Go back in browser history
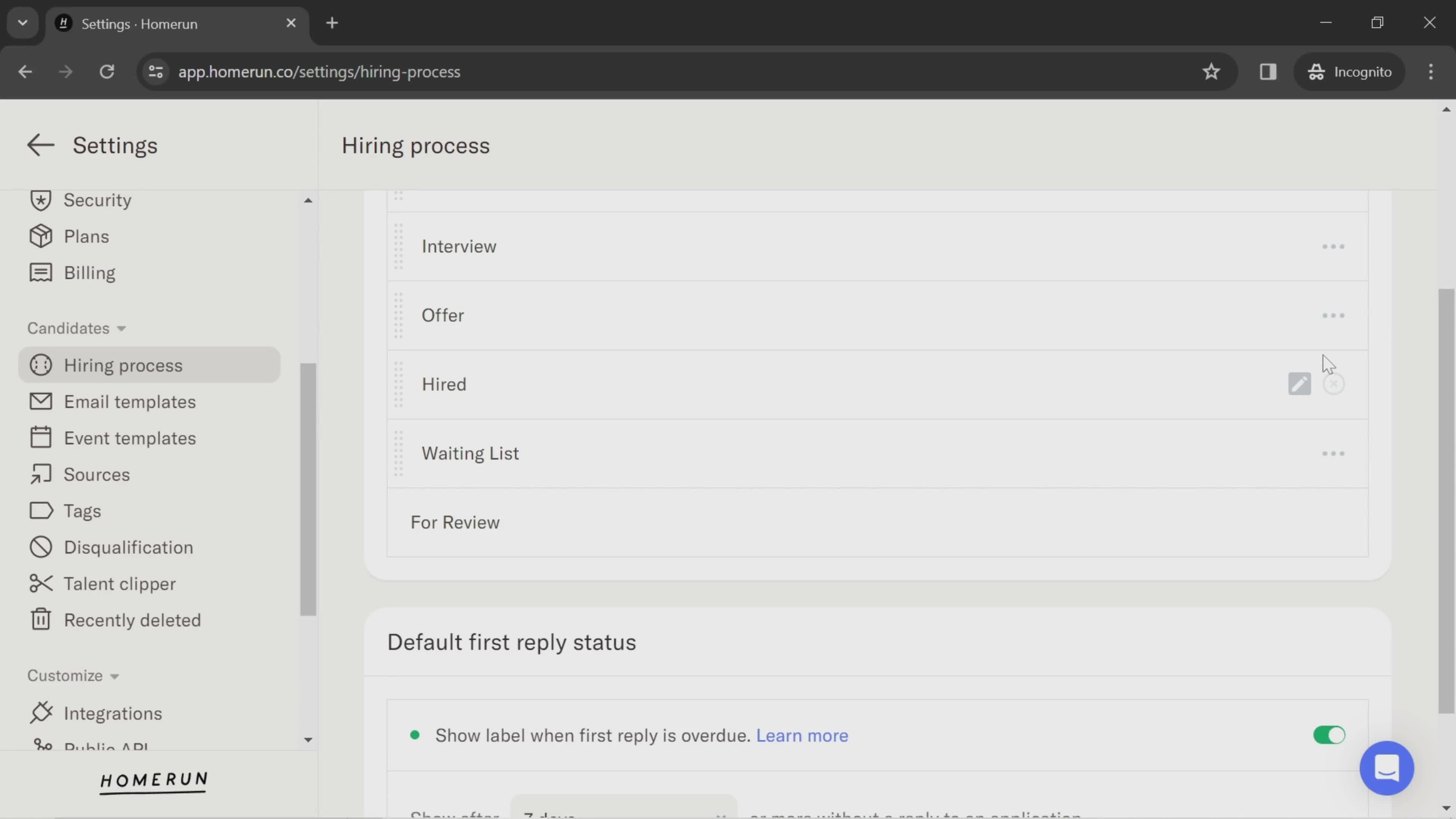 (x=25, y=72)
